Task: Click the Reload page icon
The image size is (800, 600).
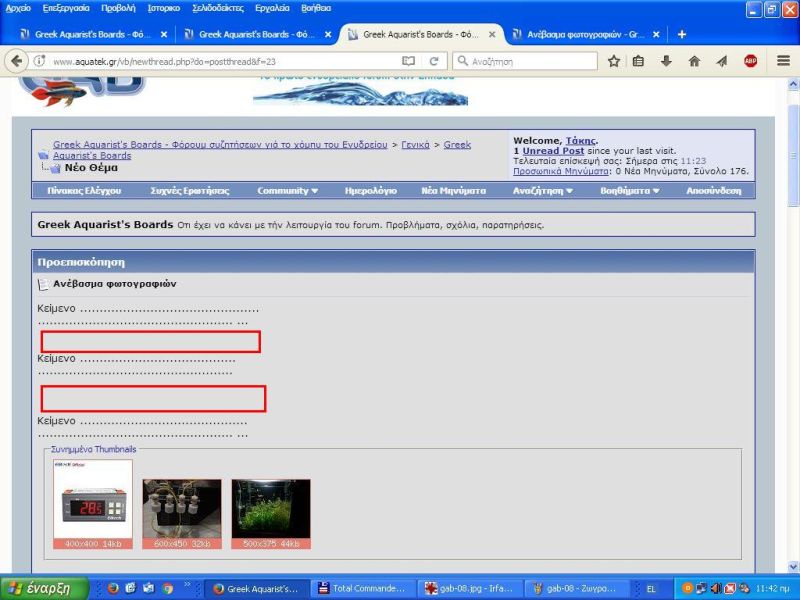Action: point(434,61)
